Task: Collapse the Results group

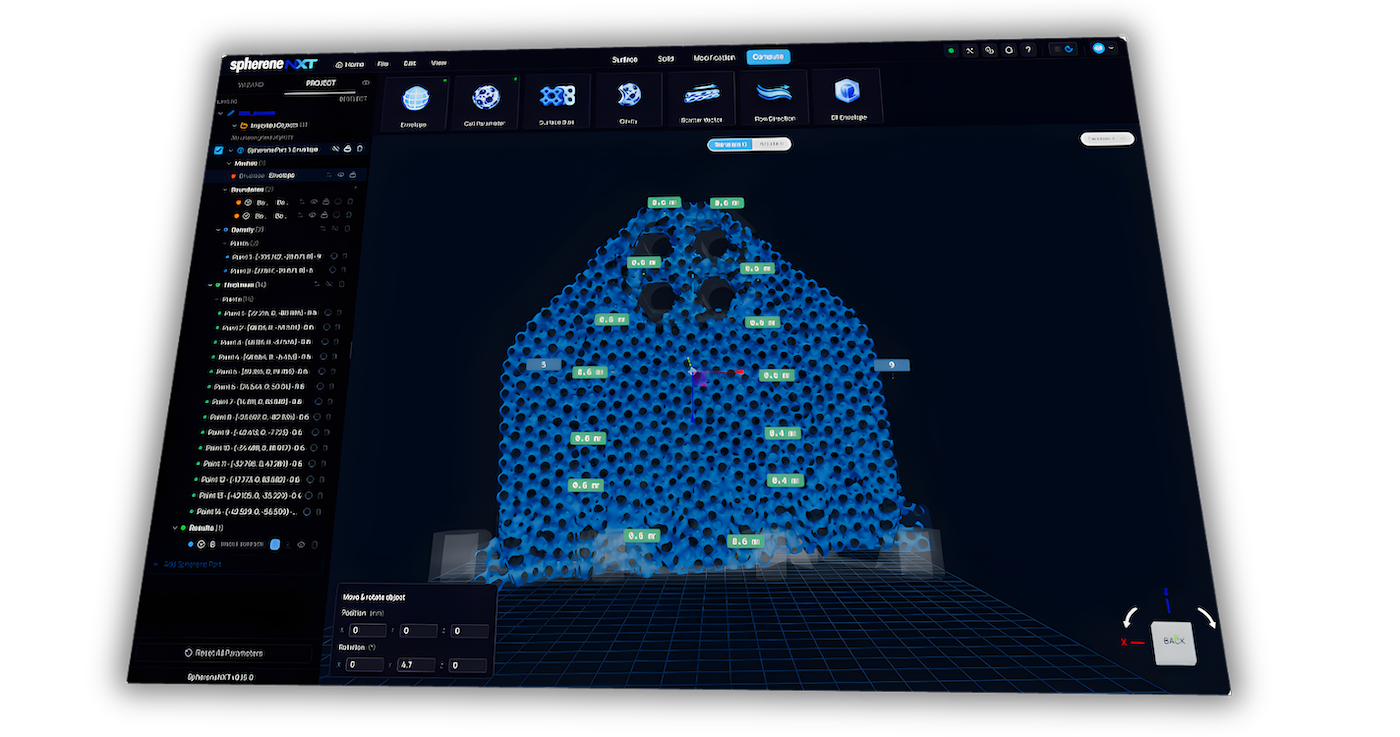Action: [176, 527]
